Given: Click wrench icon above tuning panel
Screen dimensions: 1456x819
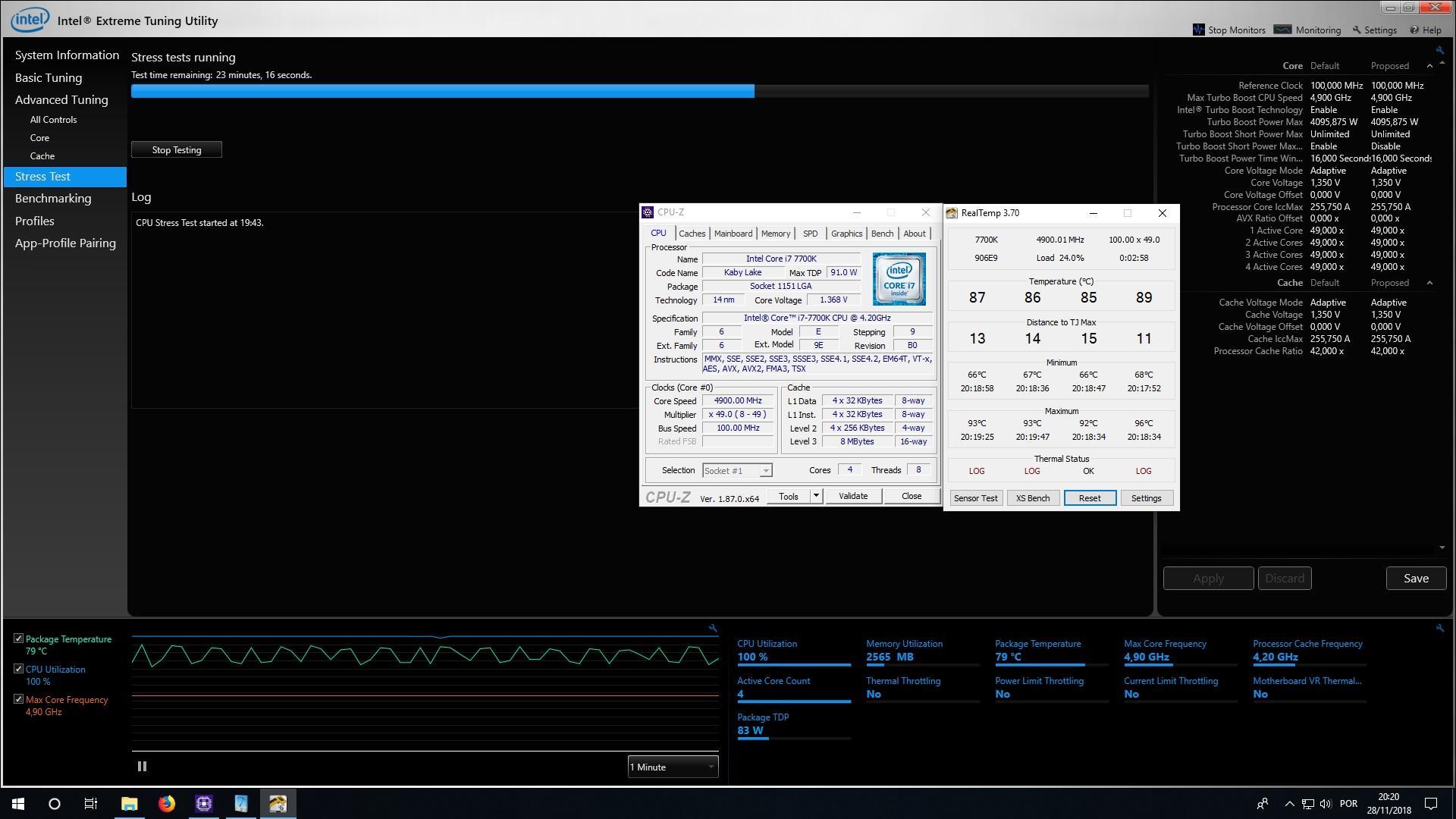Looking at the screenshot, I should point(1439,51).
